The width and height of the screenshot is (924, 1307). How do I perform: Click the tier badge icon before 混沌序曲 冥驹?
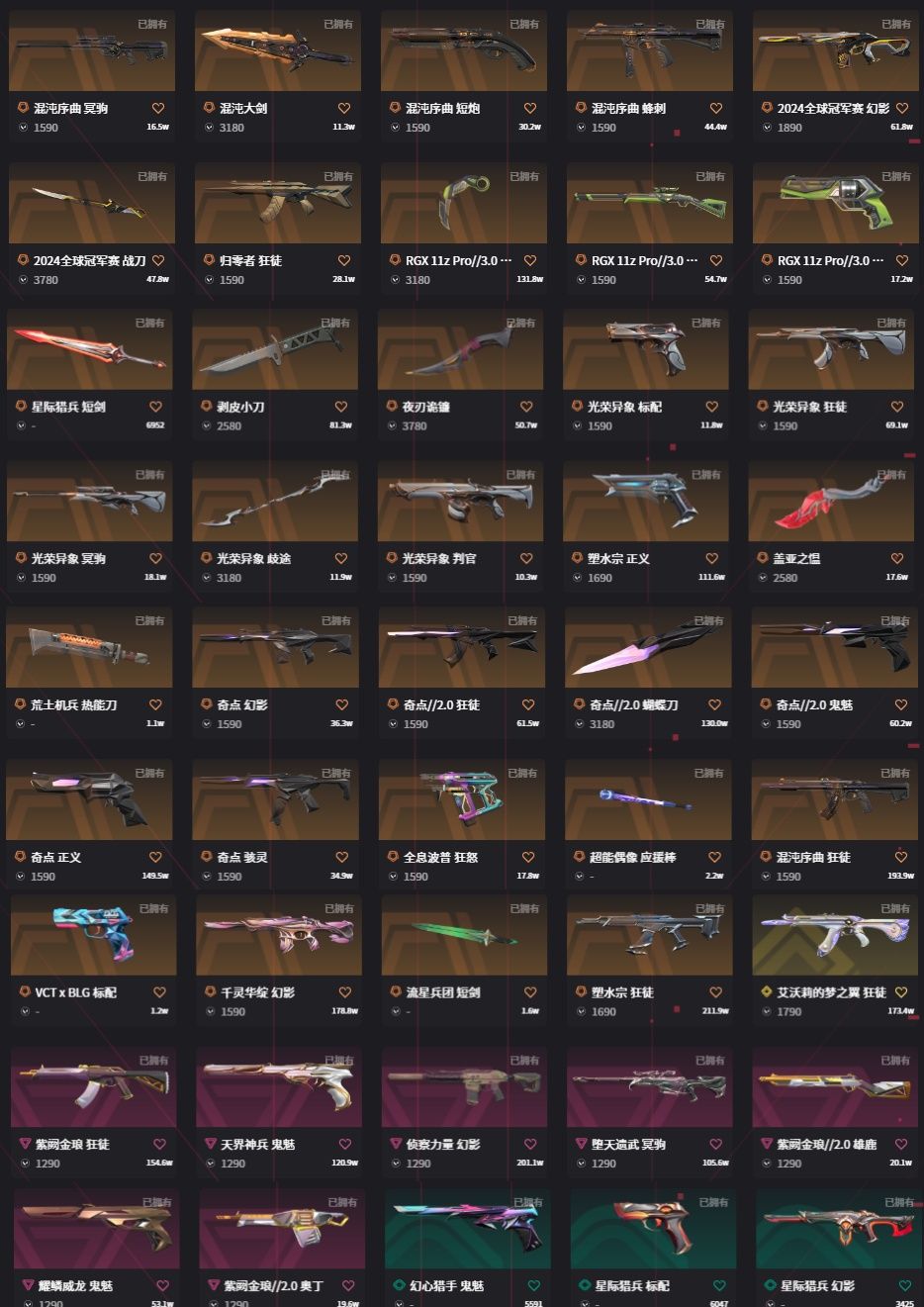pyautogui.click(x=24, y=108)
